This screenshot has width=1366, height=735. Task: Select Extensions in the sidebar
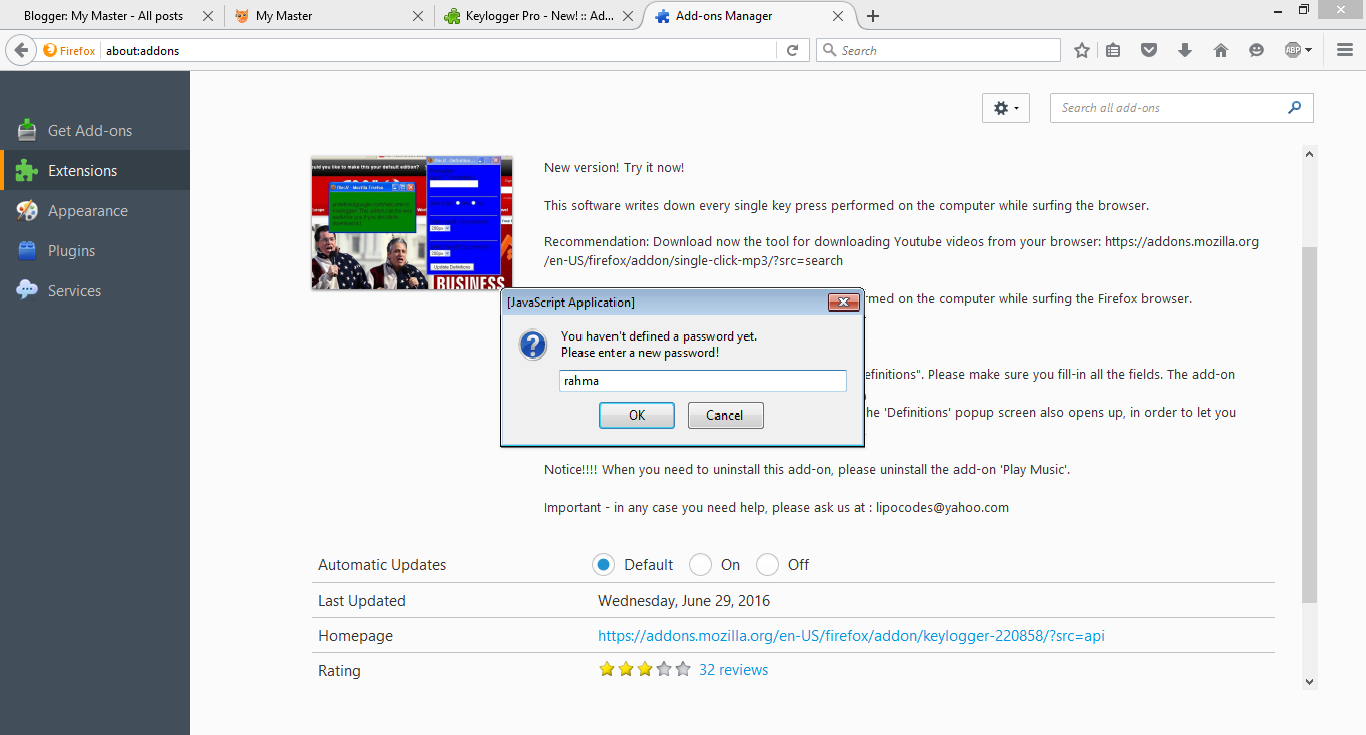(95, 170)
